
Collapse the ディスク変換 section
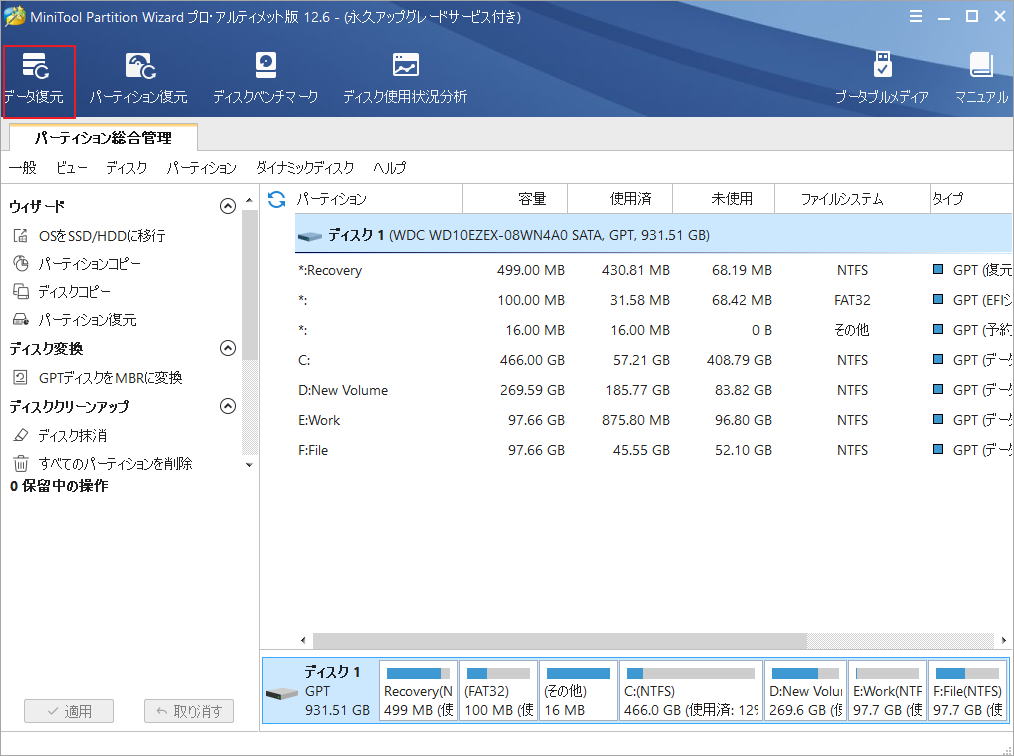(228, 349)
